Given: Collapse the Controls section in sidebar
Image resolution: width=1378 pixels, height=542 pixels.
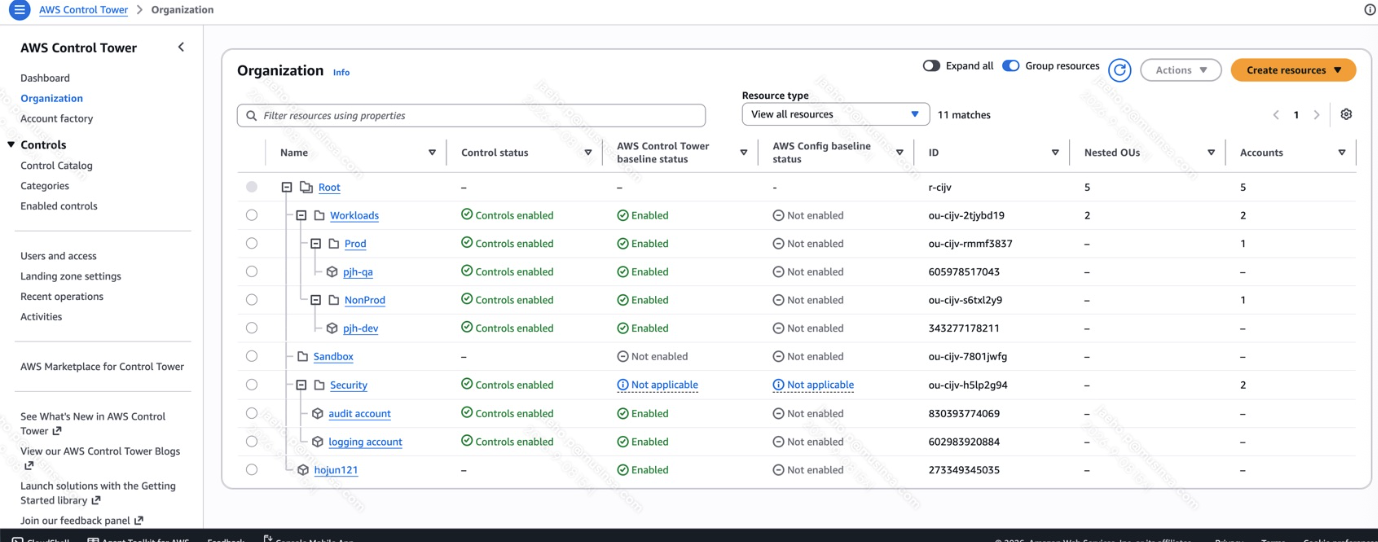Looking at the screenshot, I should click(x=11, y=145).
